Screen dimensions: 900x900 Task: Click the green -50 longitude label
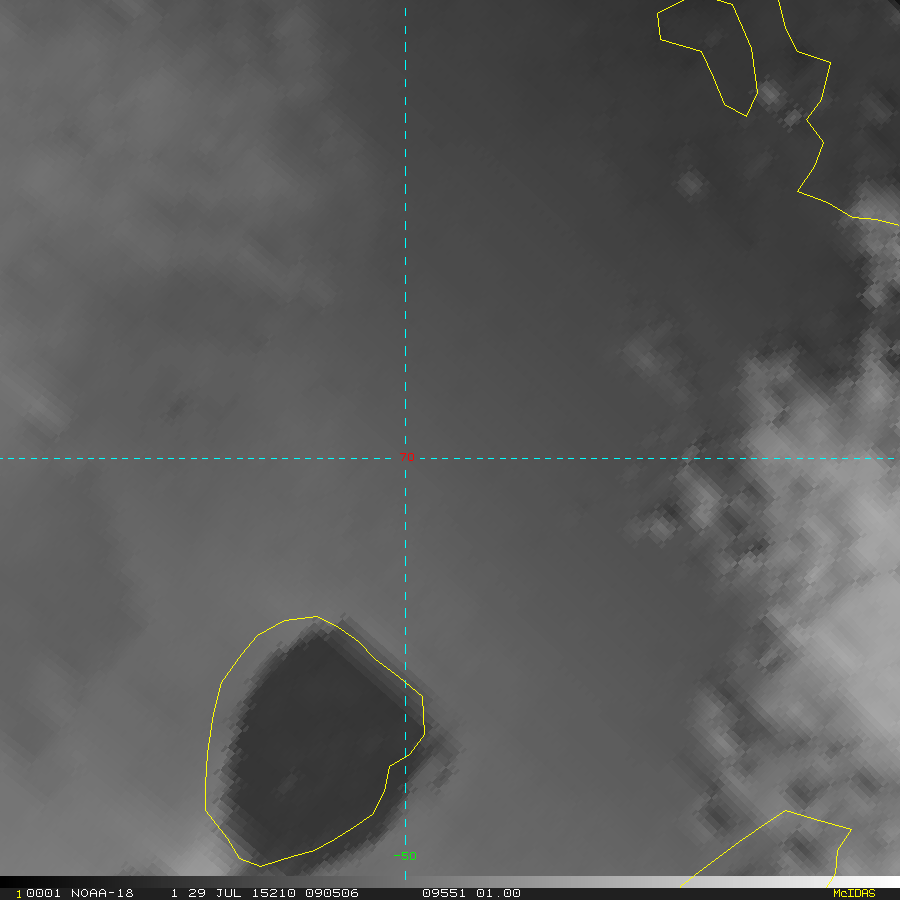tap(405, 856)
